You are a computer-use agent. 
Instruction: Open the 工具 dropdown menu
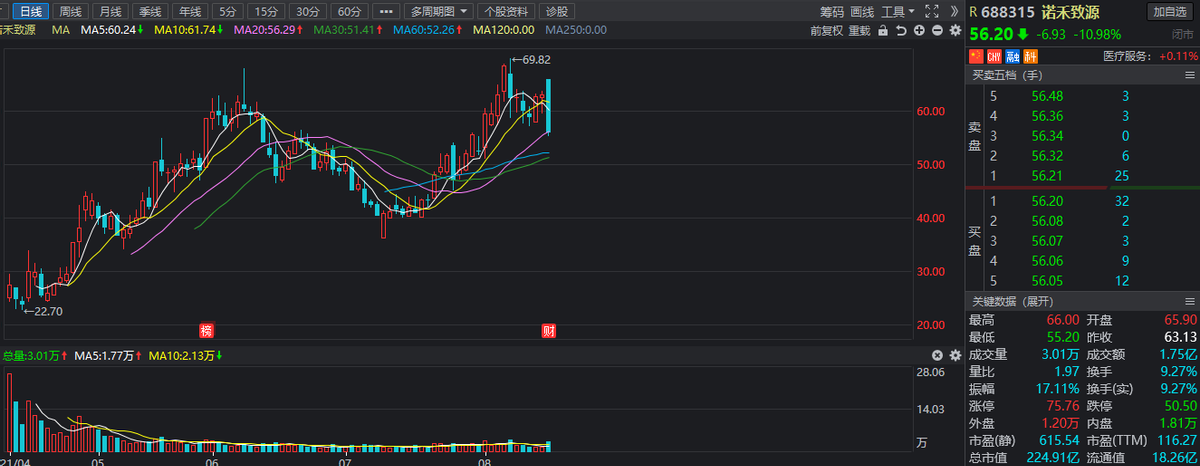[x=897, y=12]
